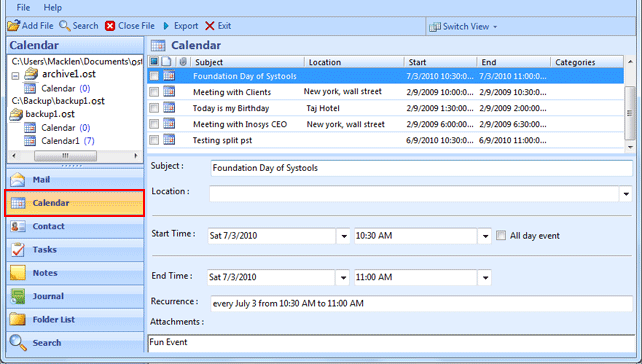Image resolution: width=642 pixels, height=364 pixels.
Task: Check the Foundation Day of Systools checkbox
Action: [x=154, y=76]
